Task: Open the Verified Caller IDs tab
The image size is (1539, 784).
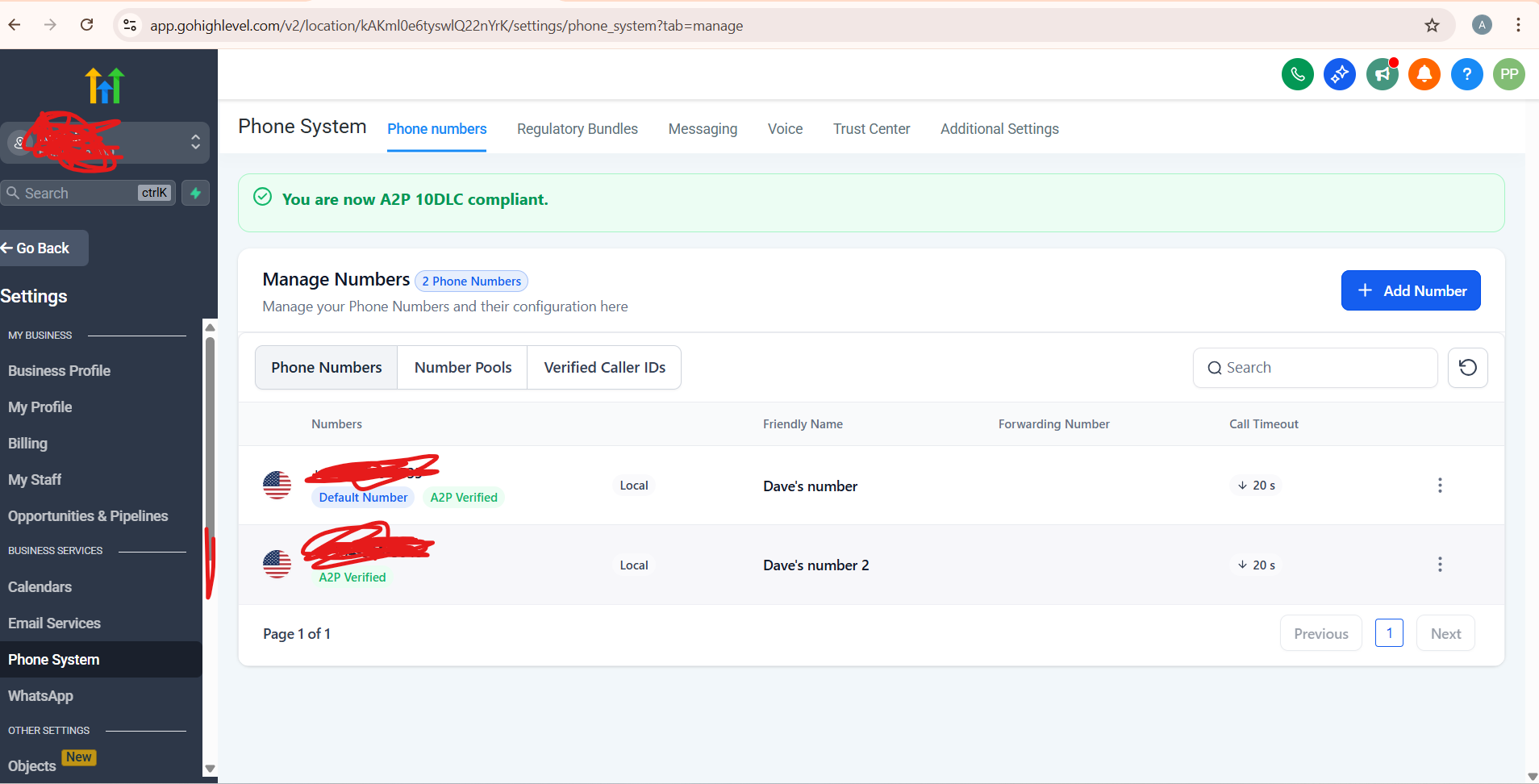Action: (x=604, y=368)
